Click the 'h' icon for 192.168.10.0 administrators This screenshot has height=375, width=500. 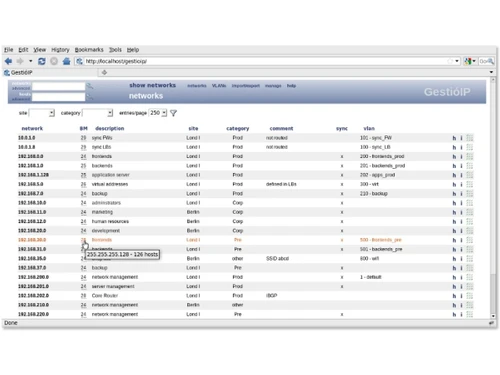[454, 203]
